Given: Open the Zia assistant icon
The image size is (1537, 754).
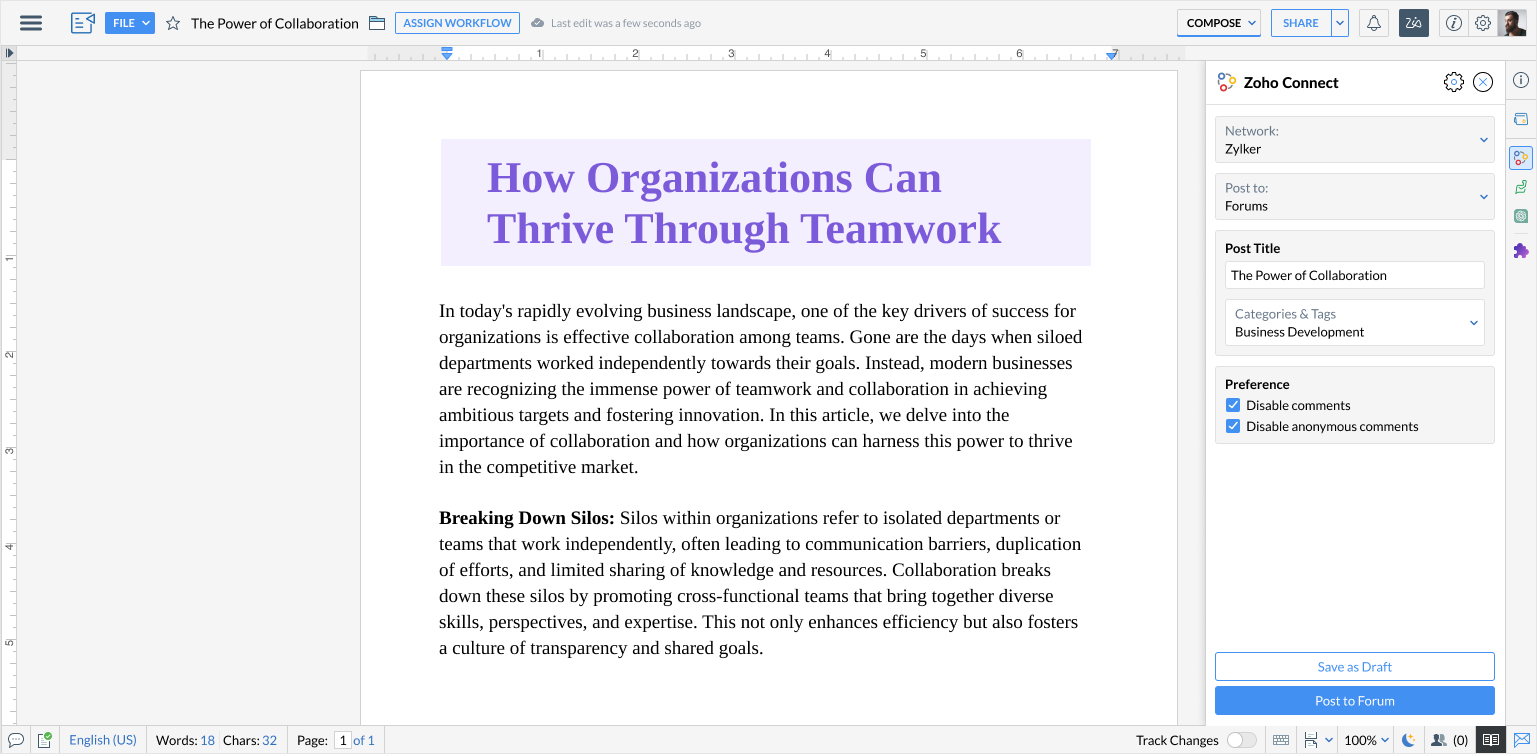Looking at the screenshot, I should (1414, 23).
